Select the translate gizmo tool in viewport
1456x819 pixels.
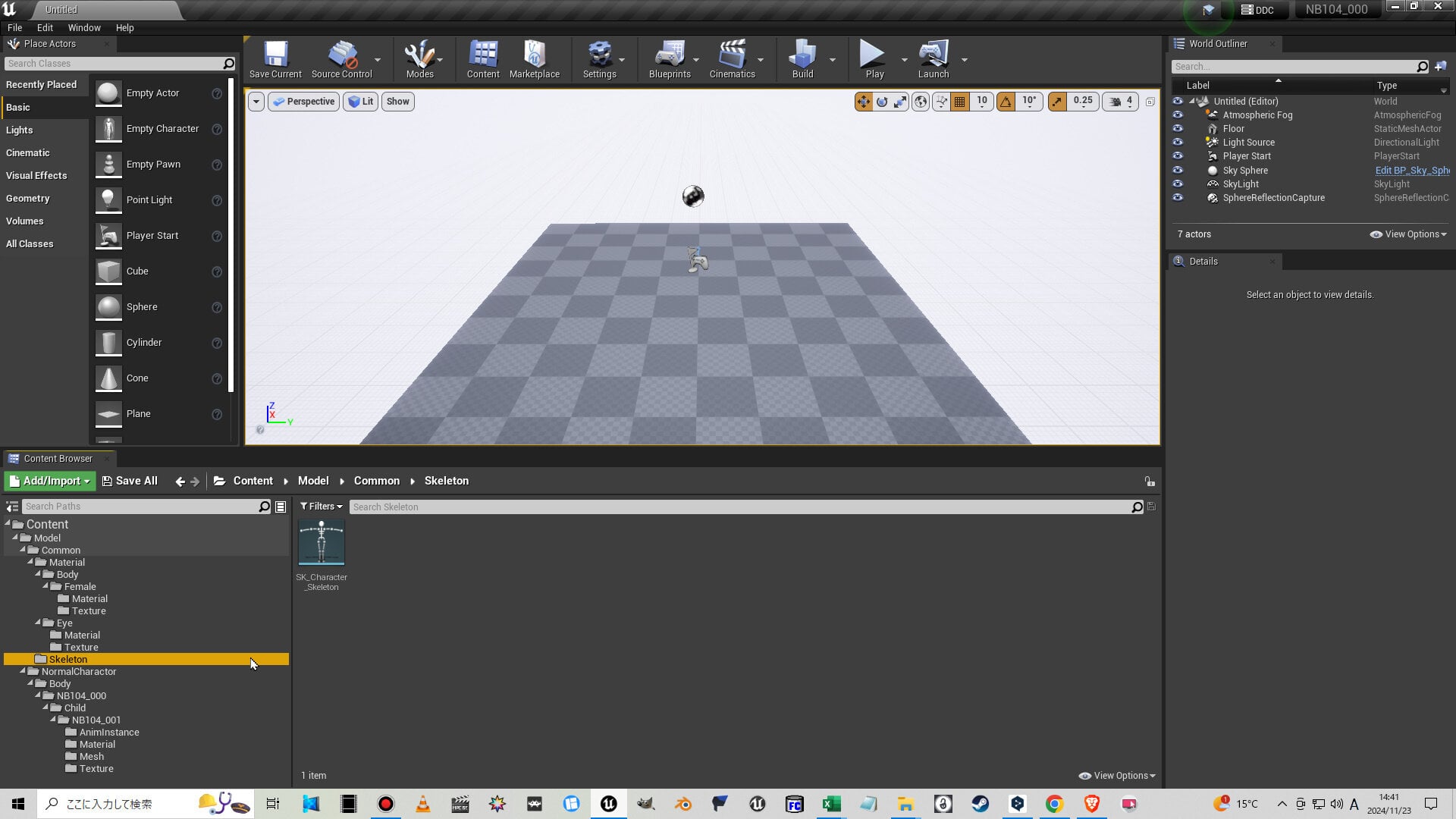click(x=864, y=102)
